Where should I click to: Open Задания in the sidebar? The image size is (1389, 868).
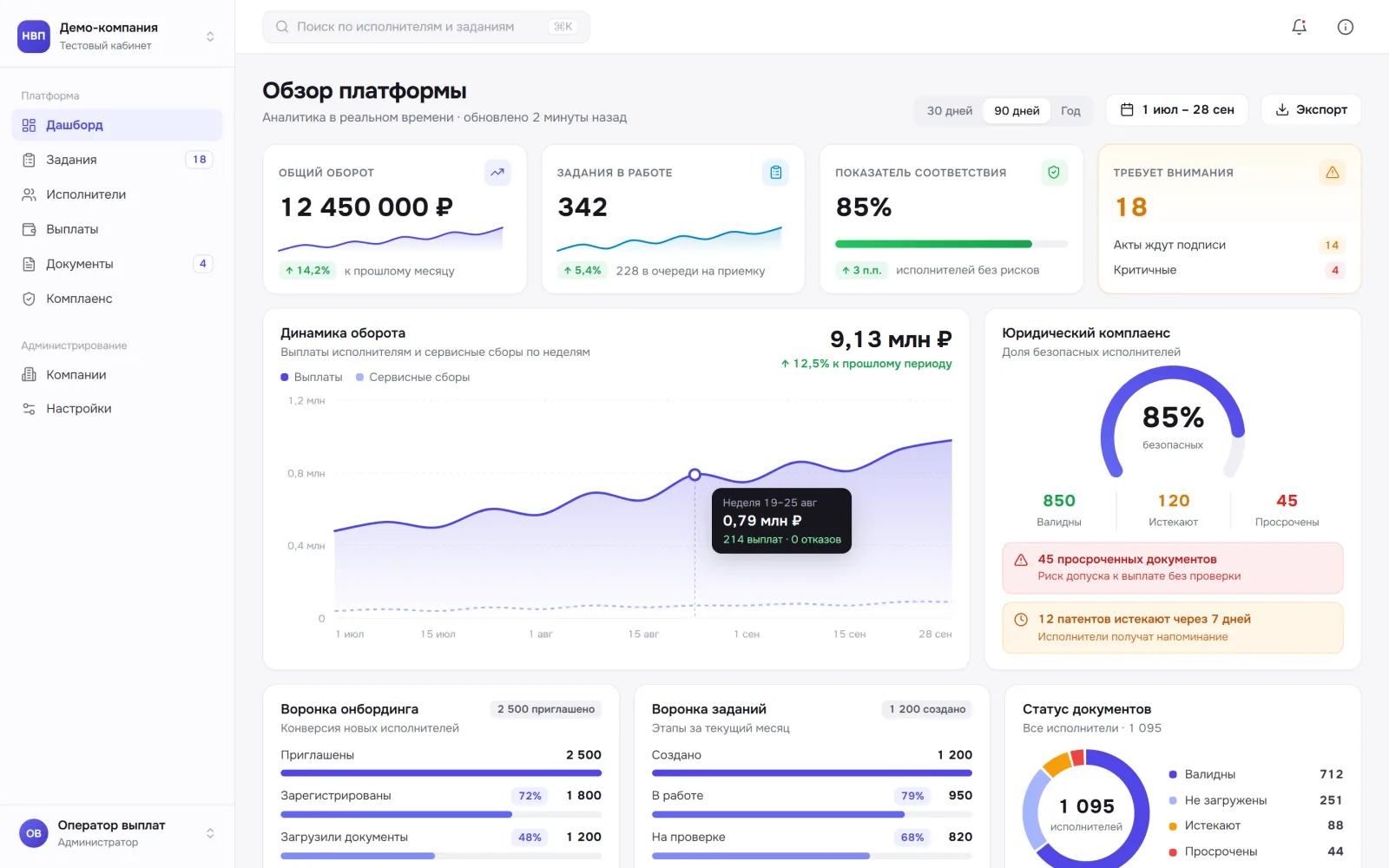pos(117,160)
